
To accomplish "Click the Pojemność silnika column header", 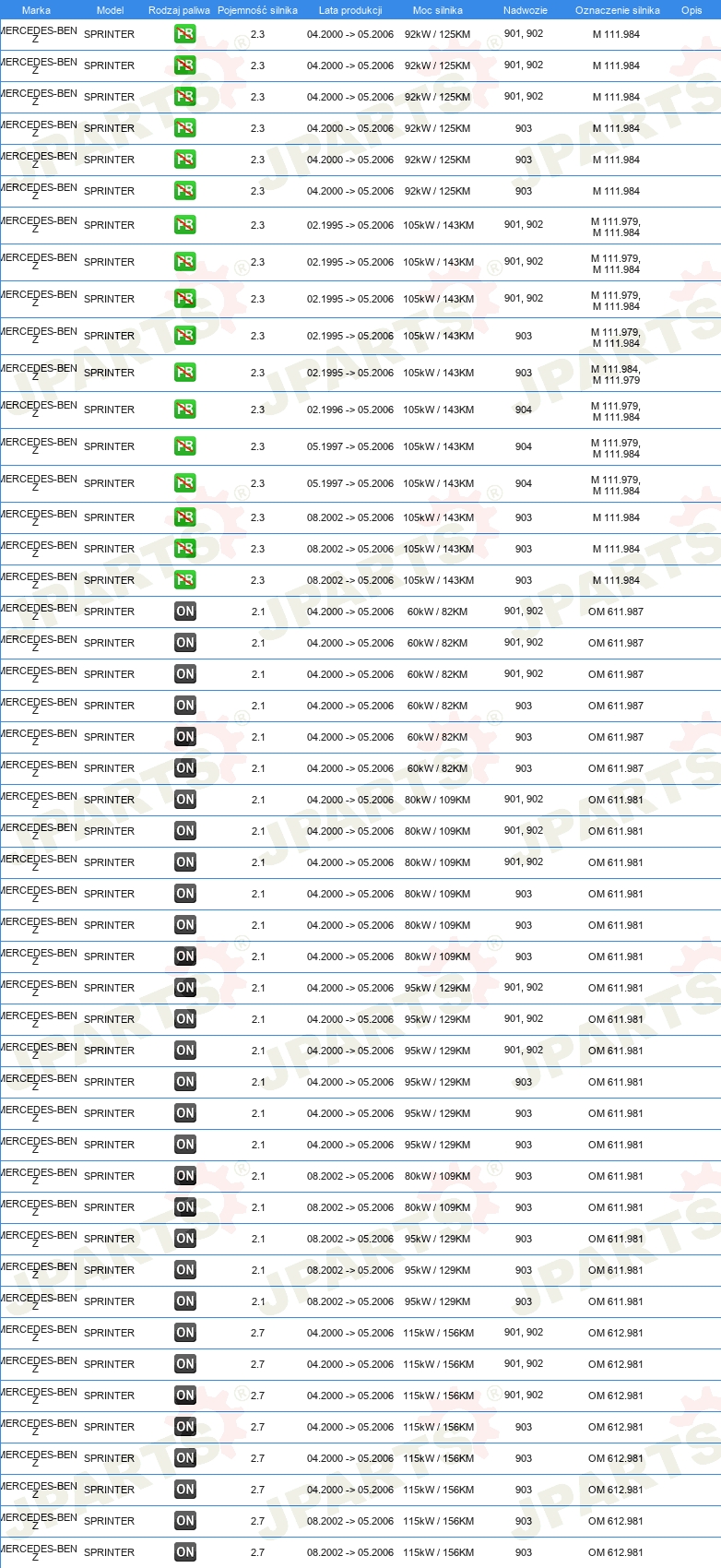I will tap(257, 10).
